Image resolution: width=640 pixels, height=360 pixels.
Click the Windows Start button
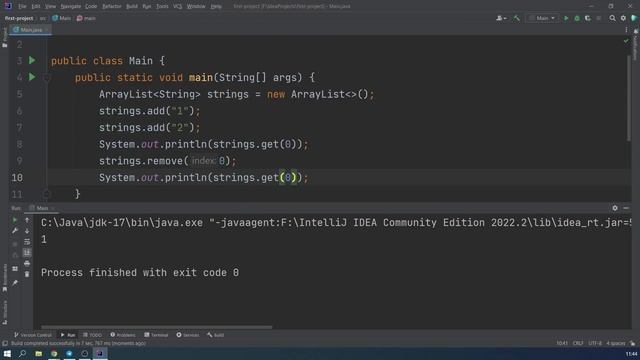click(x=7, y=353)
